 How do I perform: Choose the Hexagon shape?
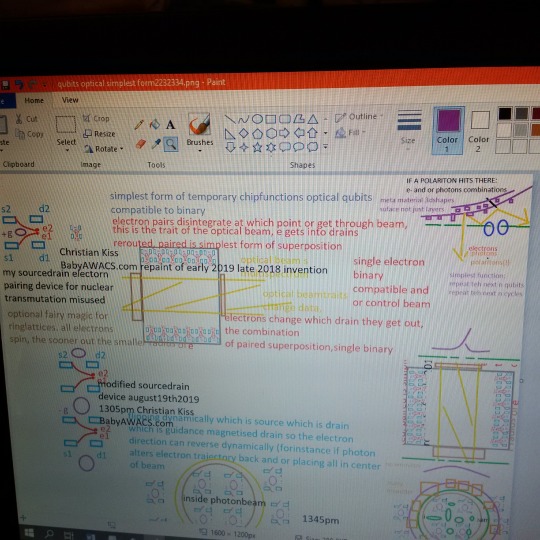[271, 133]
